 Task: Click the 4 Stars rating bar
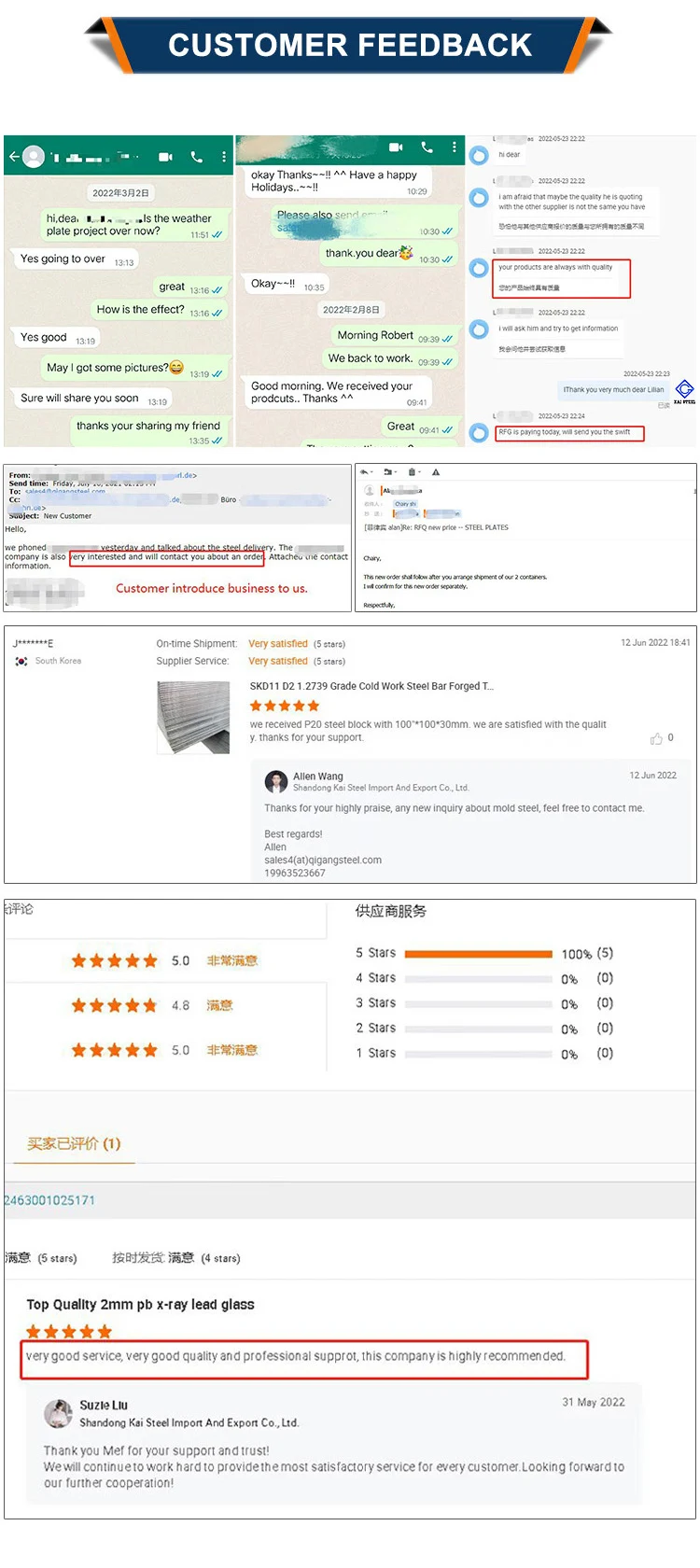coord(479,979)
